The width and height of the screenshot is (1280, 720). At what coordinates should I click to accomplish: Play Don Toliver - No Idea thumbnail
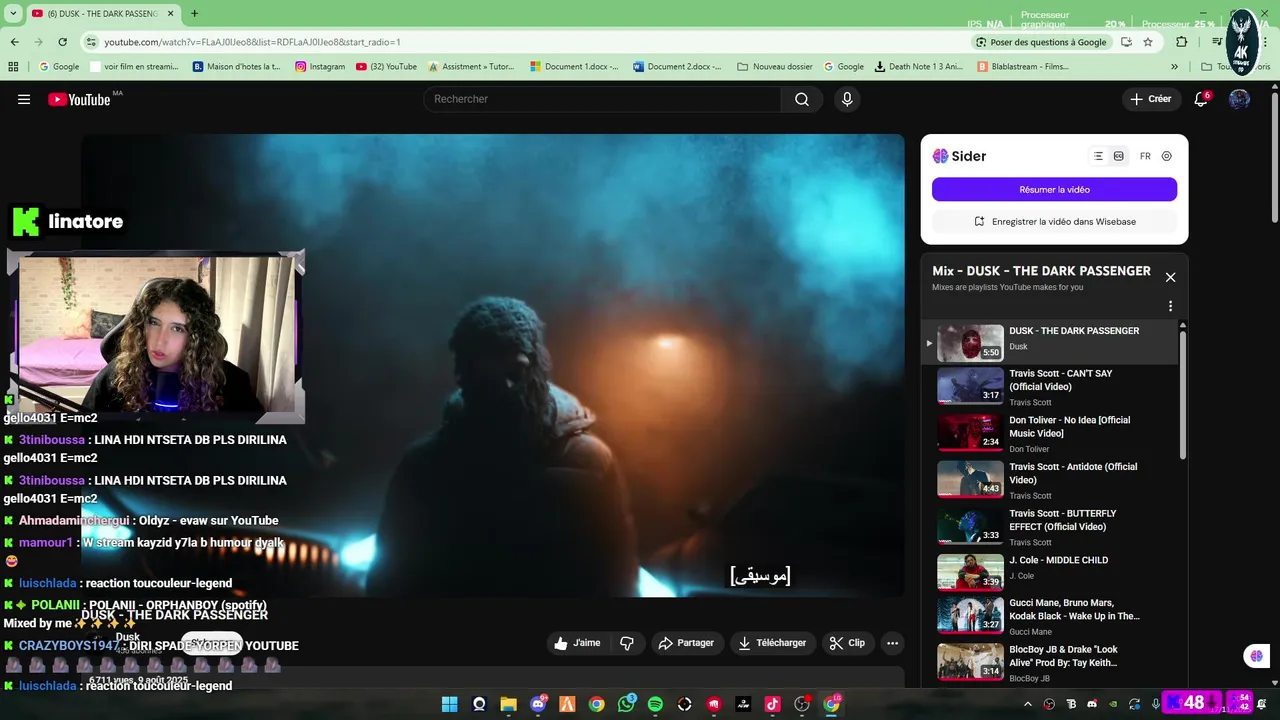click(x=970, y=432)
